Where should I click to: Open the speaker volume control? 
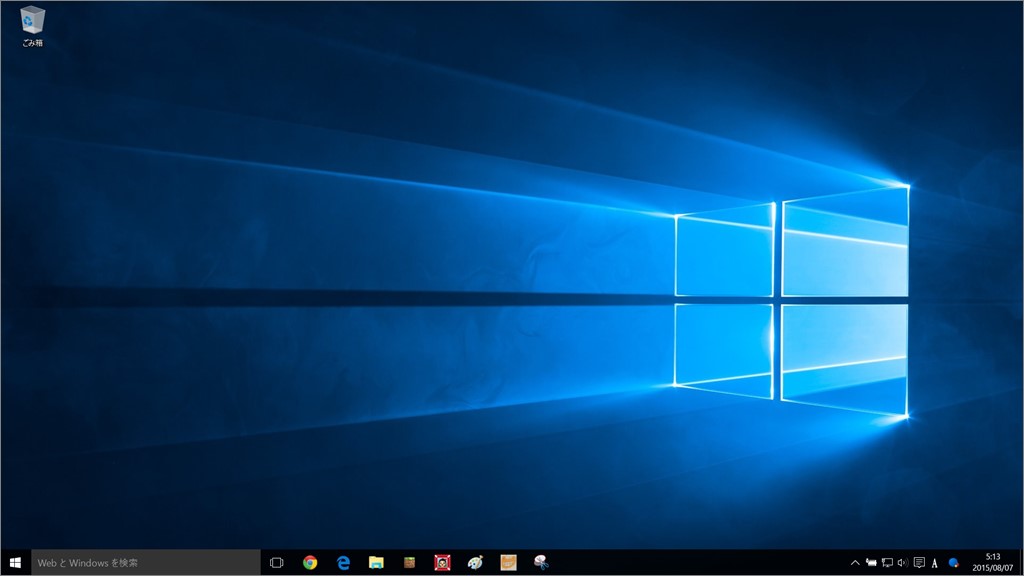tap(902, 563)
